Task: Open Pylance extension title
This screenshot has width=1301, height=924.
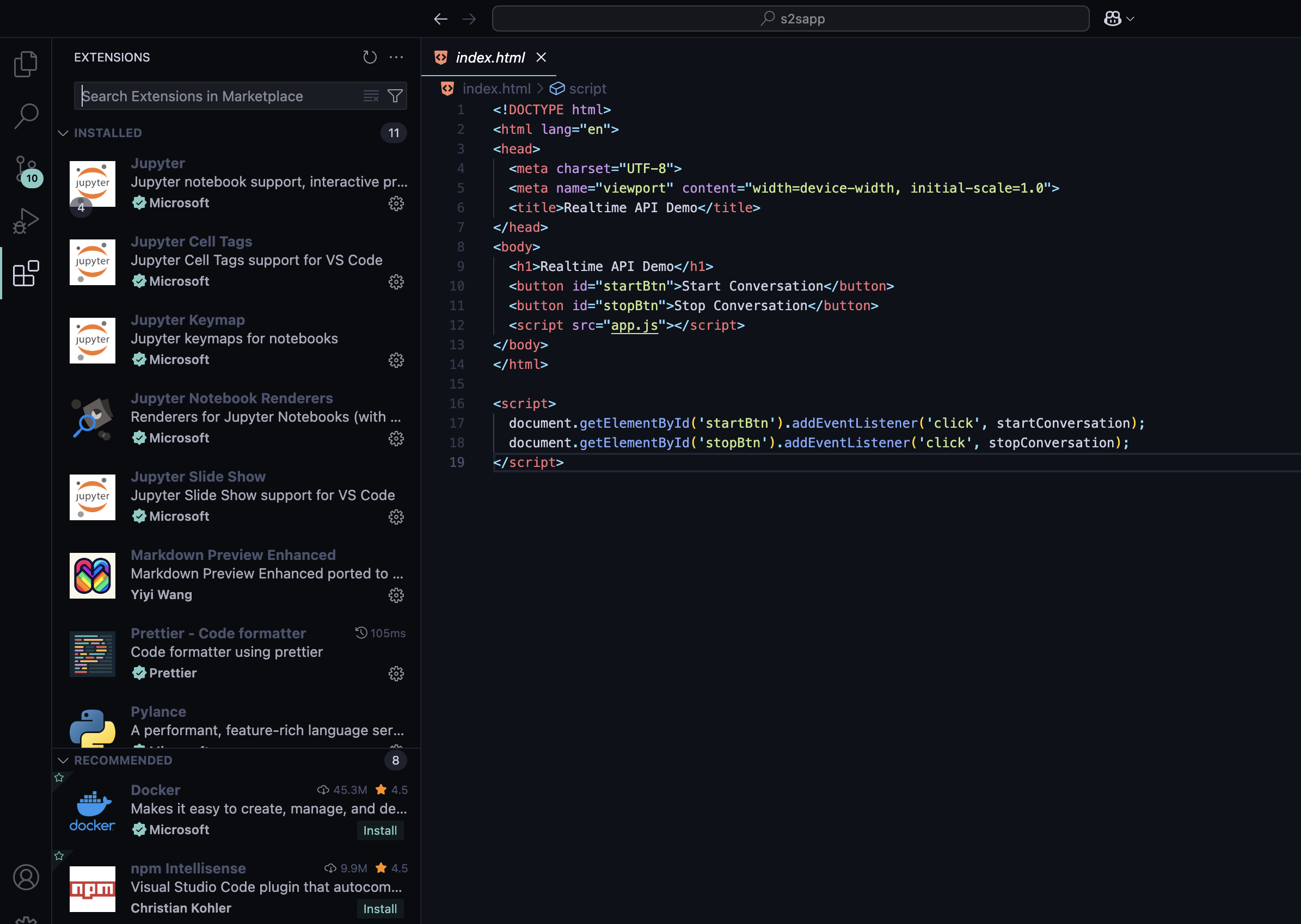Action: pyautogui.click(x=158, y=712)
